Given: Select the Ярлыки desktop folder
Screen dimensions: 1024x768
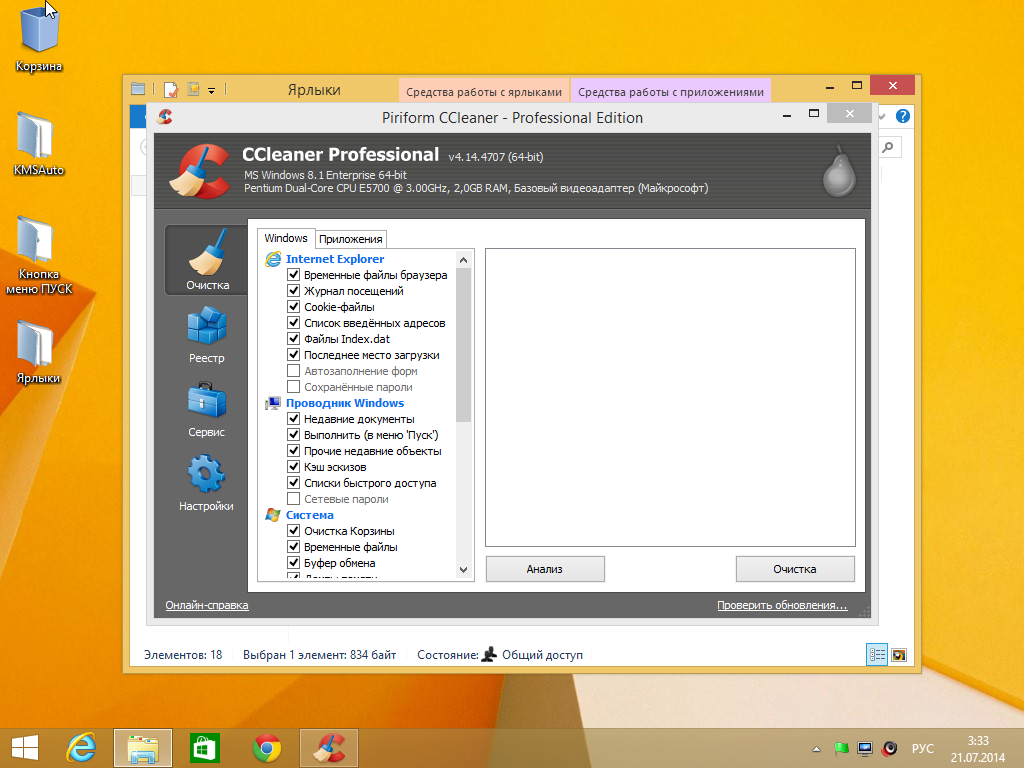Looking at the screenshot, I should pos(39,352).
